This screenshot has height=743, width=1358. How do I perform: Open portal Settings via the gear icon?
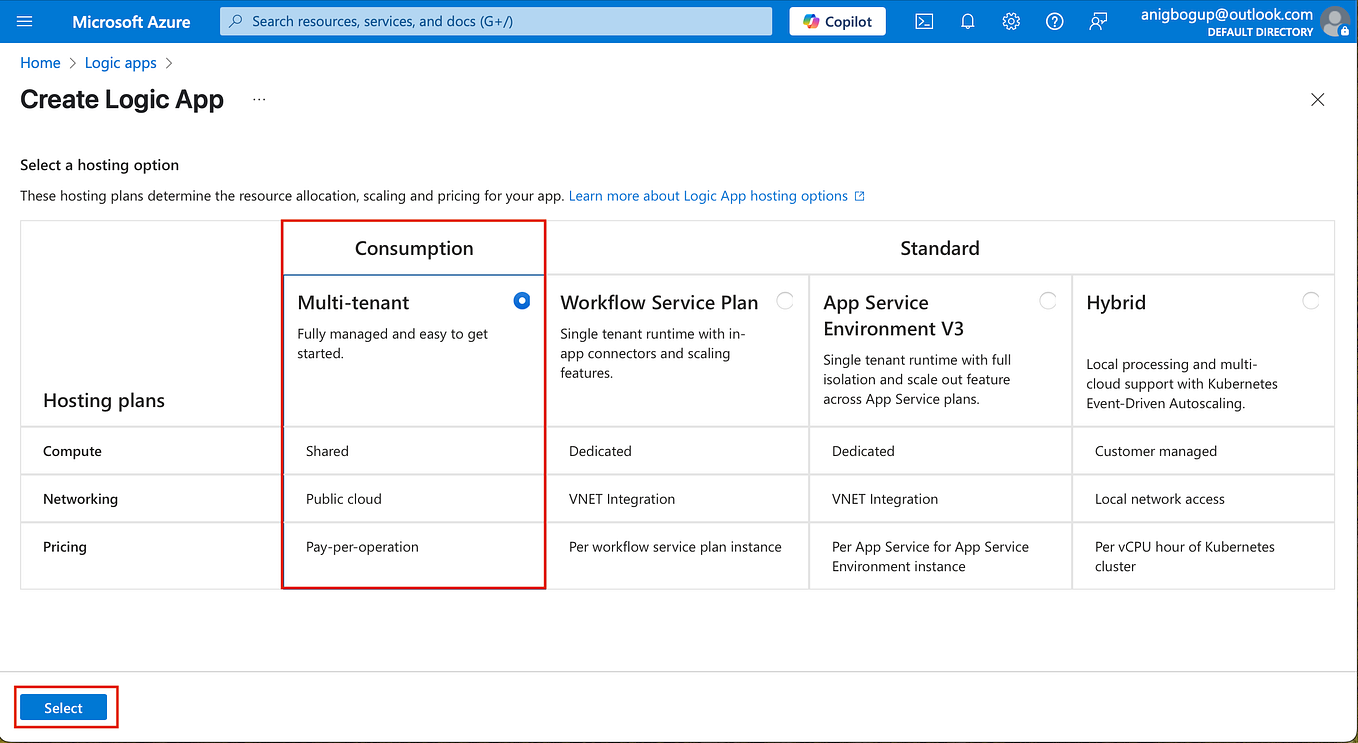pos(1010,20)
